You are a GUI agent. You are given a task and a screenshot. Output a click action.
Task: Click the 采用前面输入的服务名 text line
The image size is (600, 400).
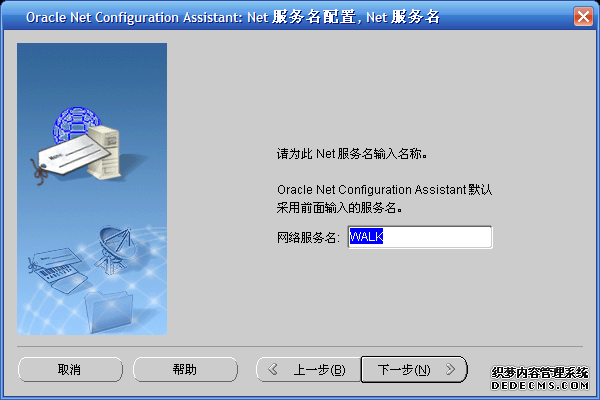coord(346,209)
